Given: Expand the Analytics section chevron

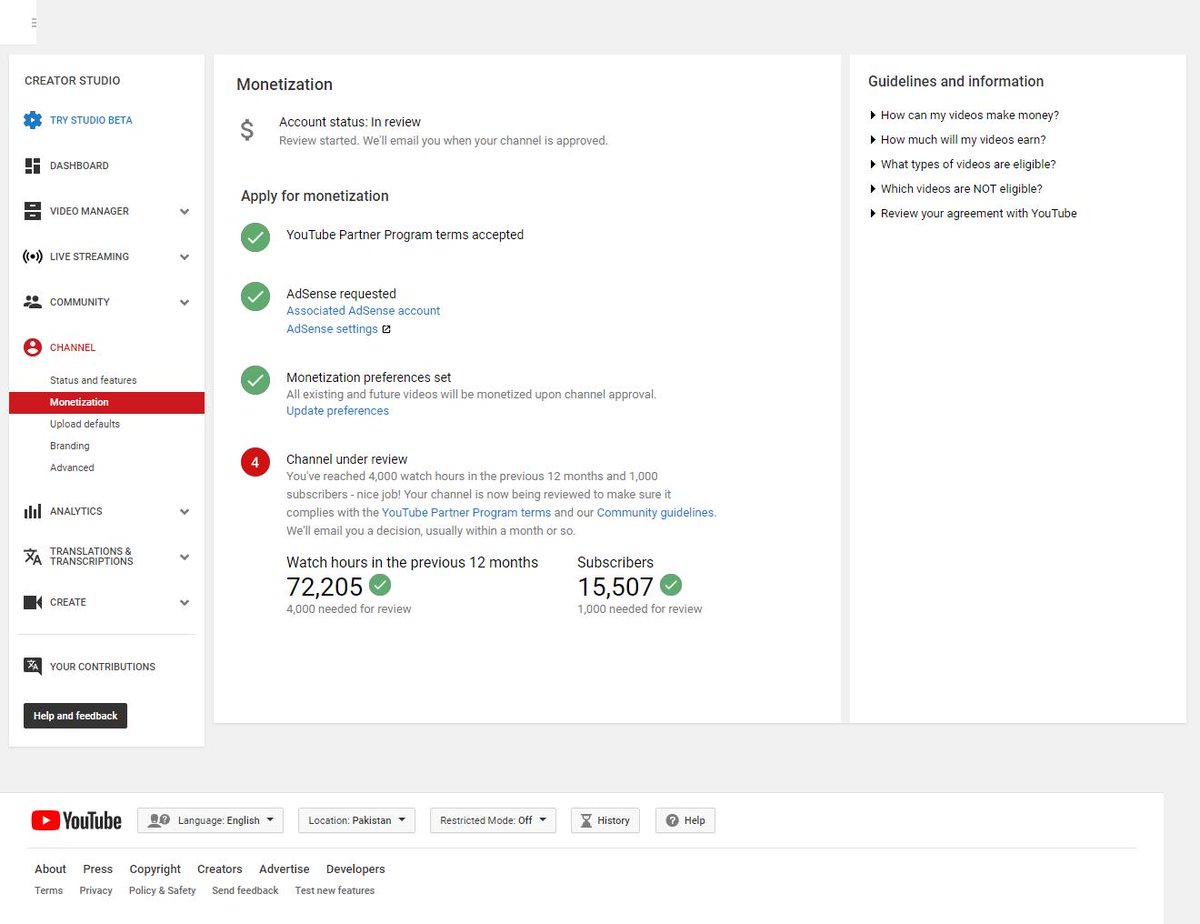Looking at the screenshot, I should coord(184,512).
